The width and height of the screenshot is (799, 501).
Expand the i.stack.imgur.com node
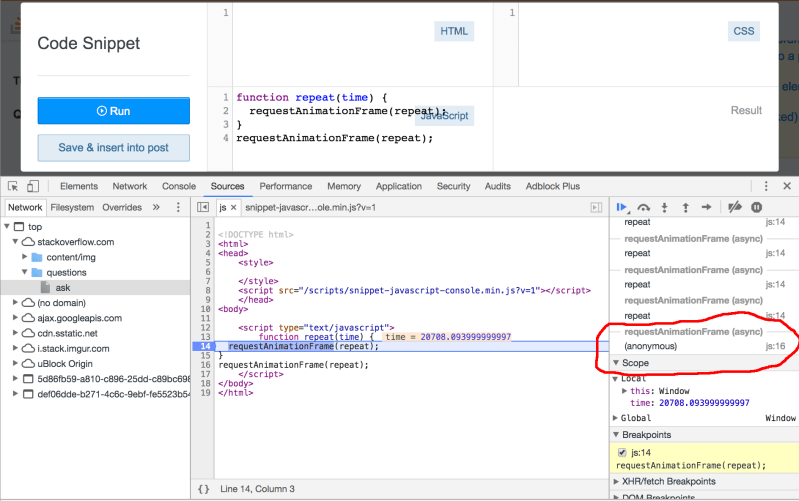(x=15, y=349)
